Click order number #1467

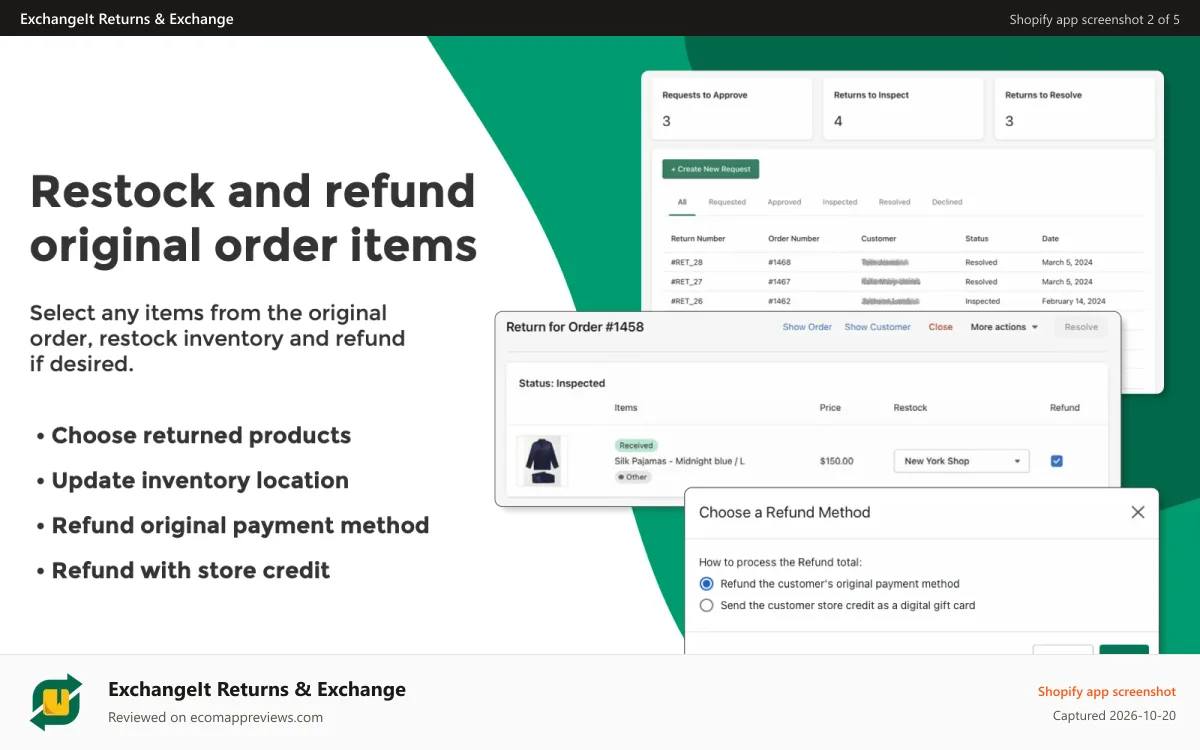click(x=779, y=282)
